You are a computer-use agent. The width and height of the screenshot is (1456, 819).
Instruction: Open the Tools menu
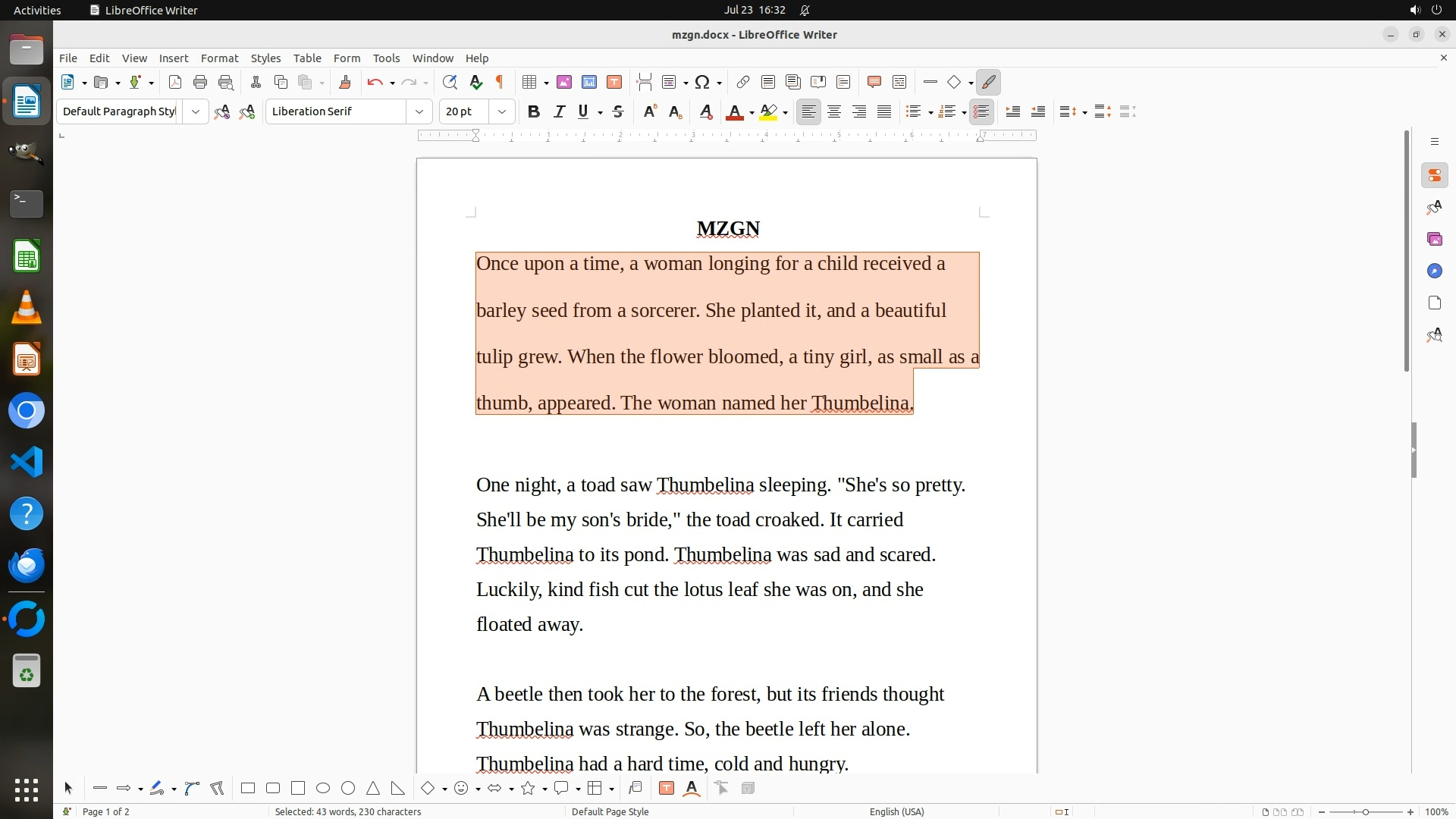tap(386, 58)
